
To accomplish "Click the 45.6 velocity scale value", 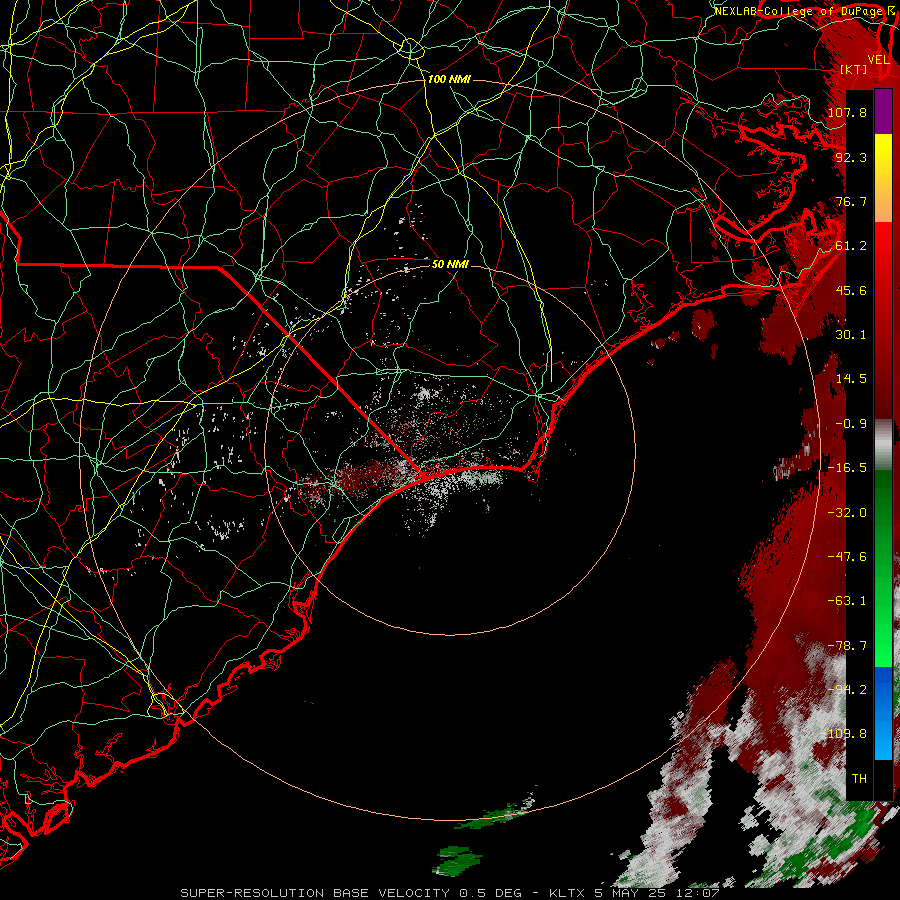I will pyautogui.click(x=851, y=290).
